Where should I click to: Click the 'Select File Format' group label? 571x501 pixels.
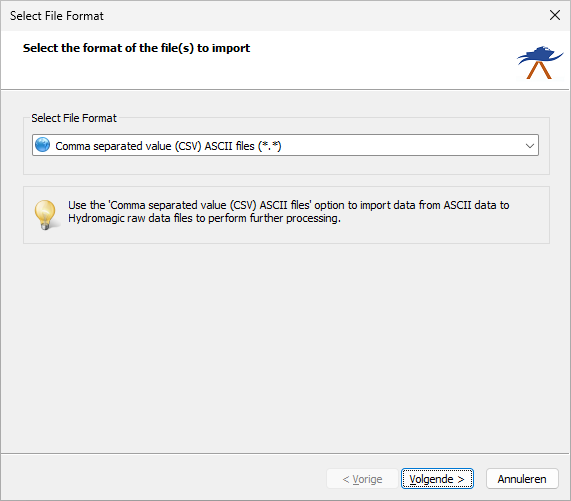click(74, 118)
